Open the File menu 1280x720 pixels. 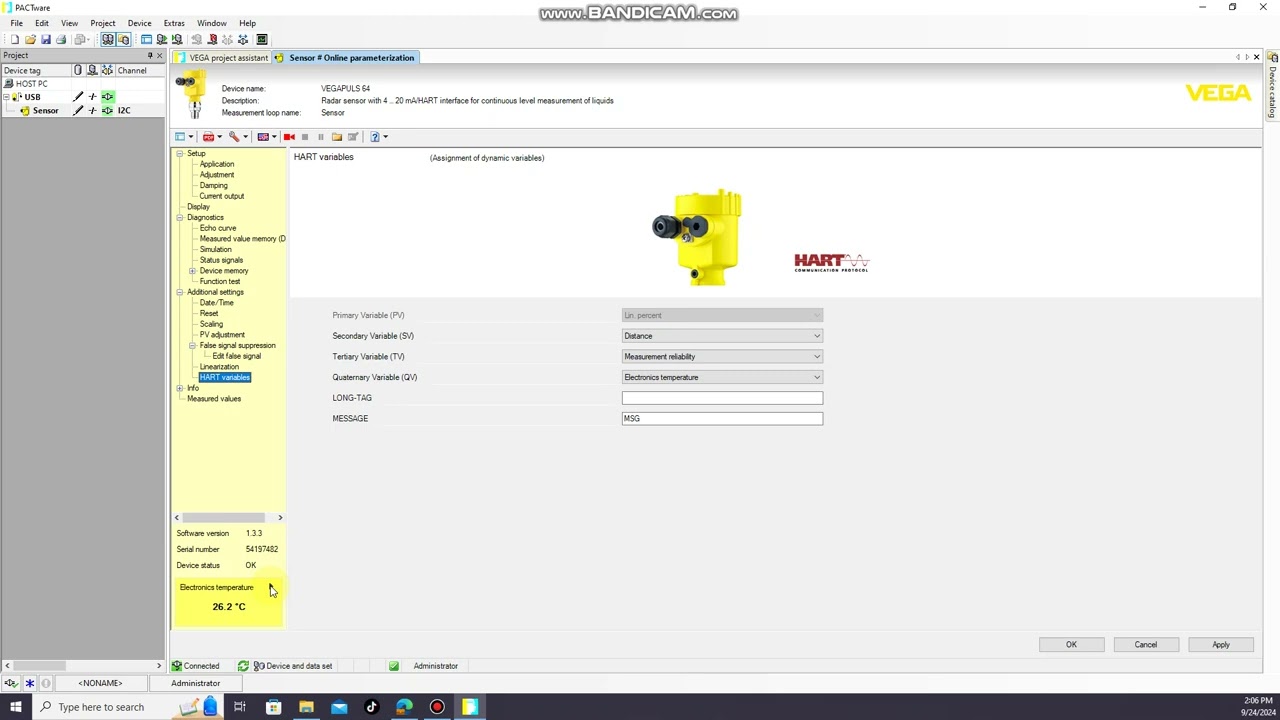17,23
